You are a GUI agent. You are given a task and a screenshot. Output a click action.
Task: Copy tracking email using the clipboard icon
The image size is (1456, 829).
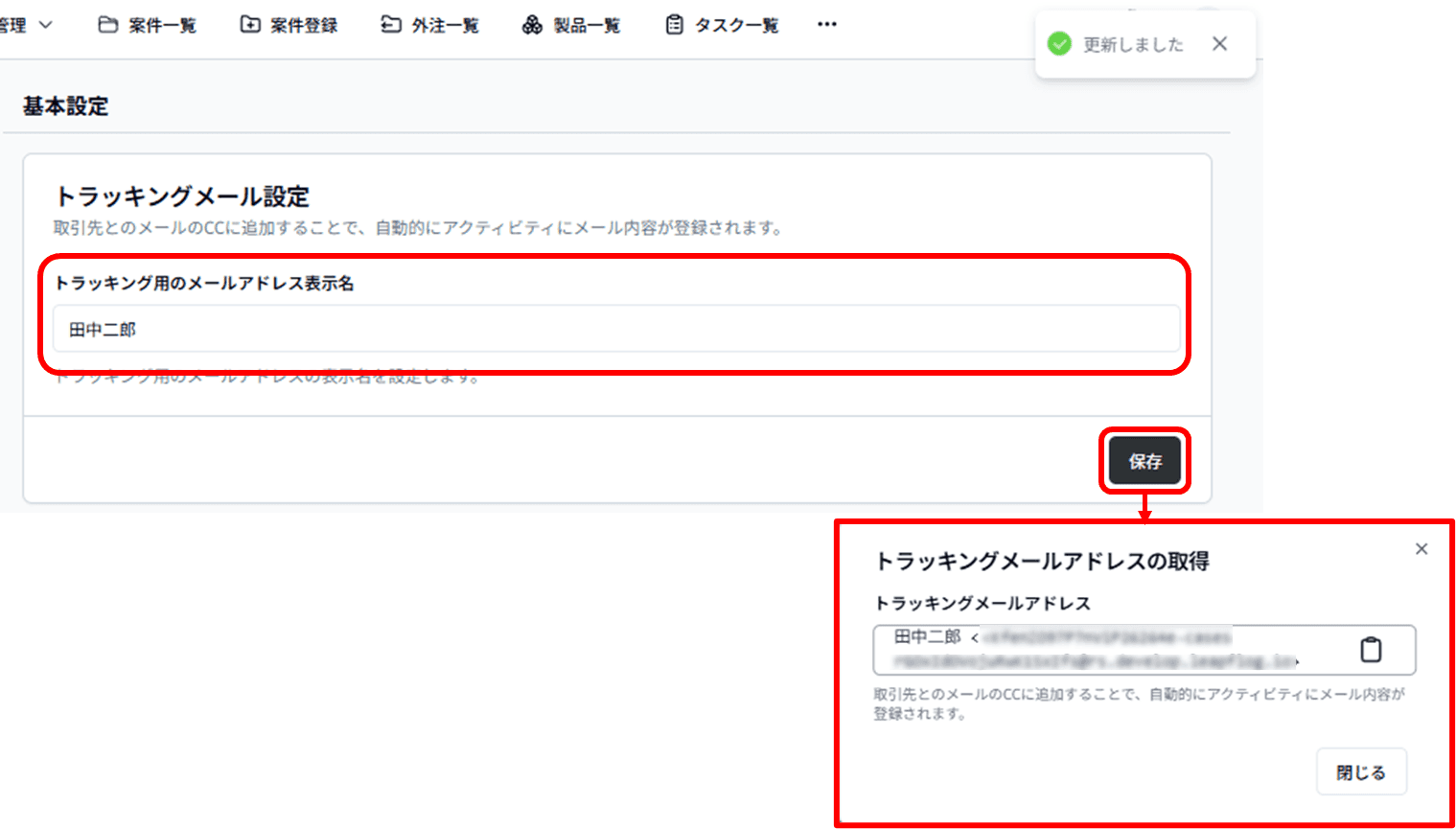[1373, 649]
